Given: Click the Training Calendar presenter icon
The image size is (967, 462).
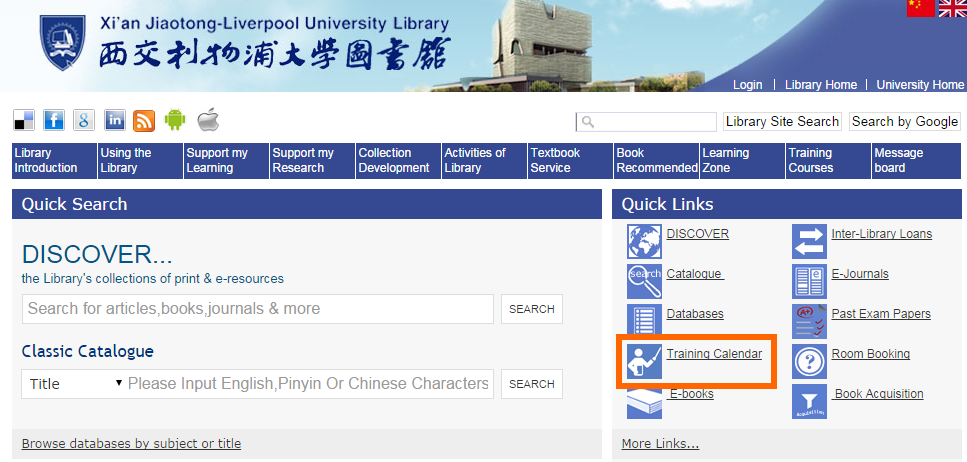Looking at the screenshot, I should click(644, 361).
